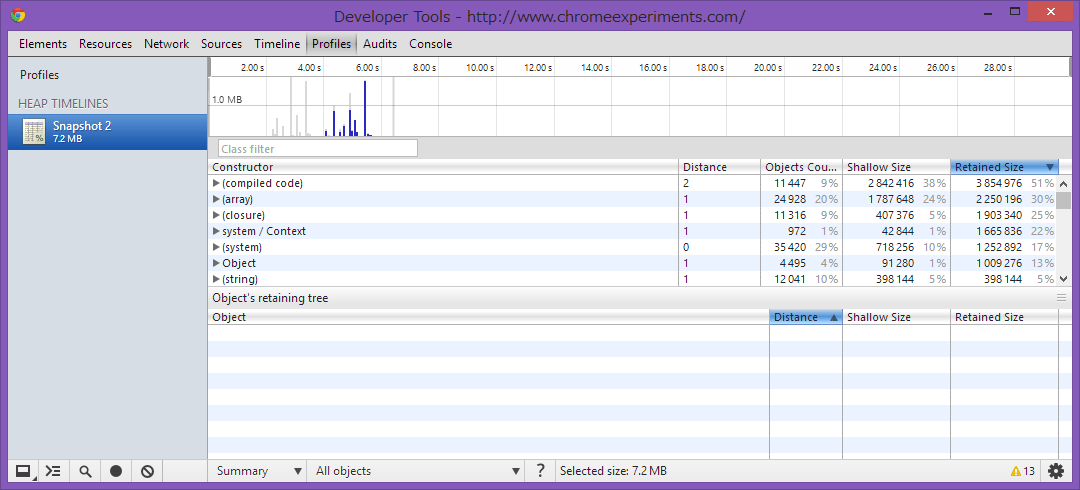Viewport: 1080px width, 490px height.
Task: Click the Snapshot 2 table icon
Action: pos(33,132)
